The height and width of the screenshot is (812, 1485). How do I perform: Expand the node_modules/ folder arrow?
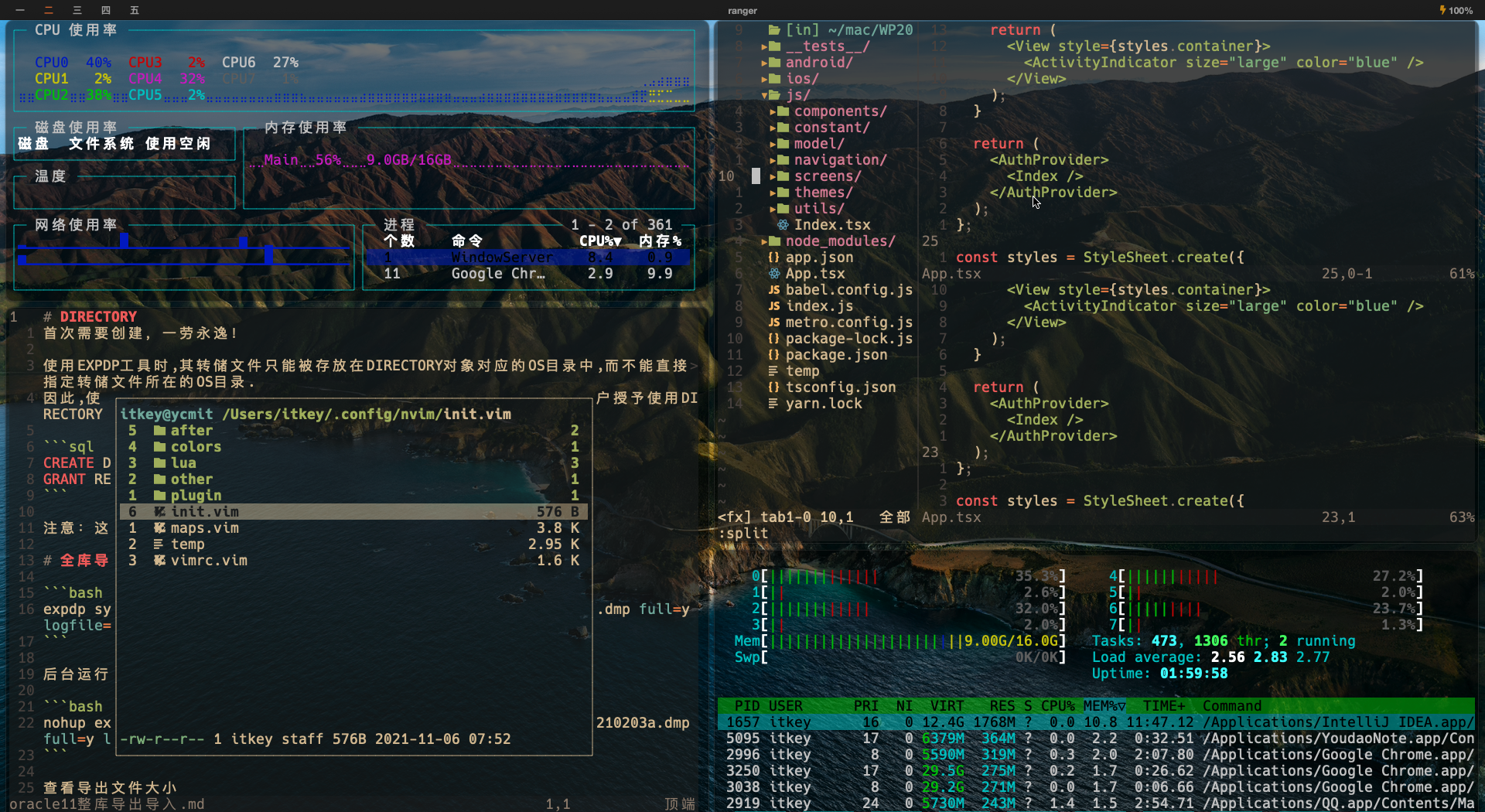point(765,241)
